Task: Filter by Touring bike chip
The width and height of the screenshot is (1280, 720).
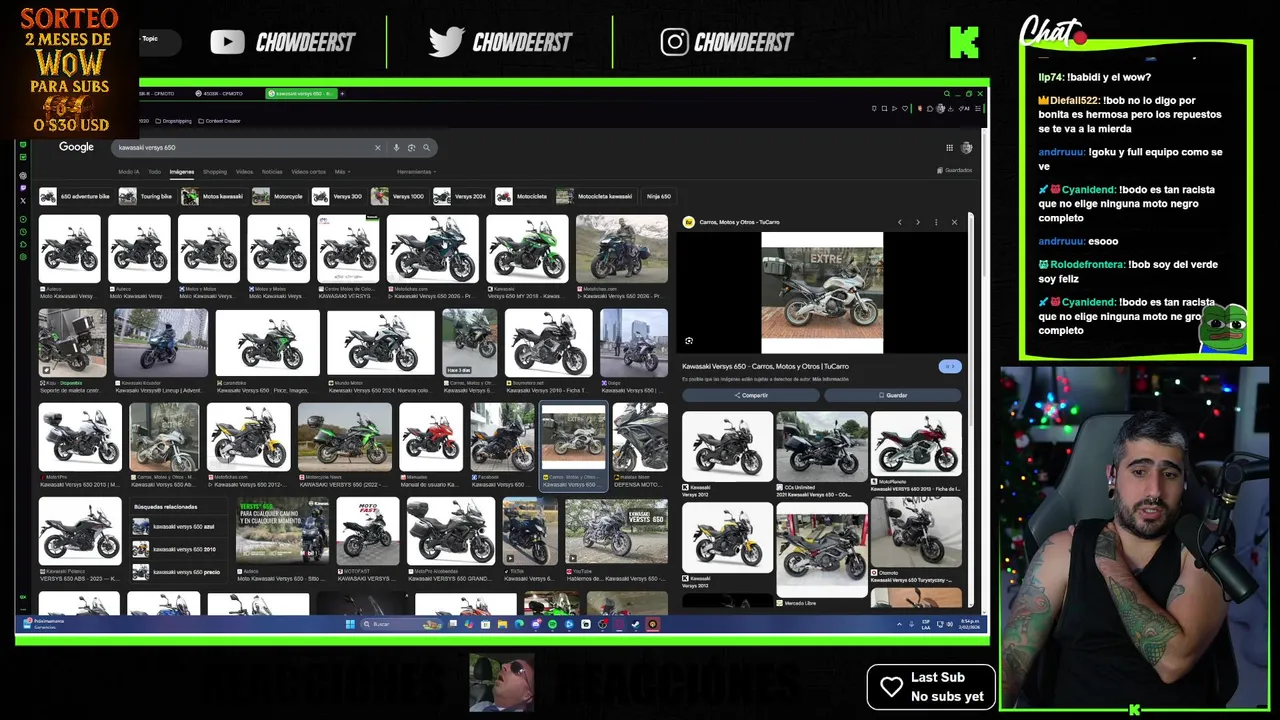Action: point(146,196)
